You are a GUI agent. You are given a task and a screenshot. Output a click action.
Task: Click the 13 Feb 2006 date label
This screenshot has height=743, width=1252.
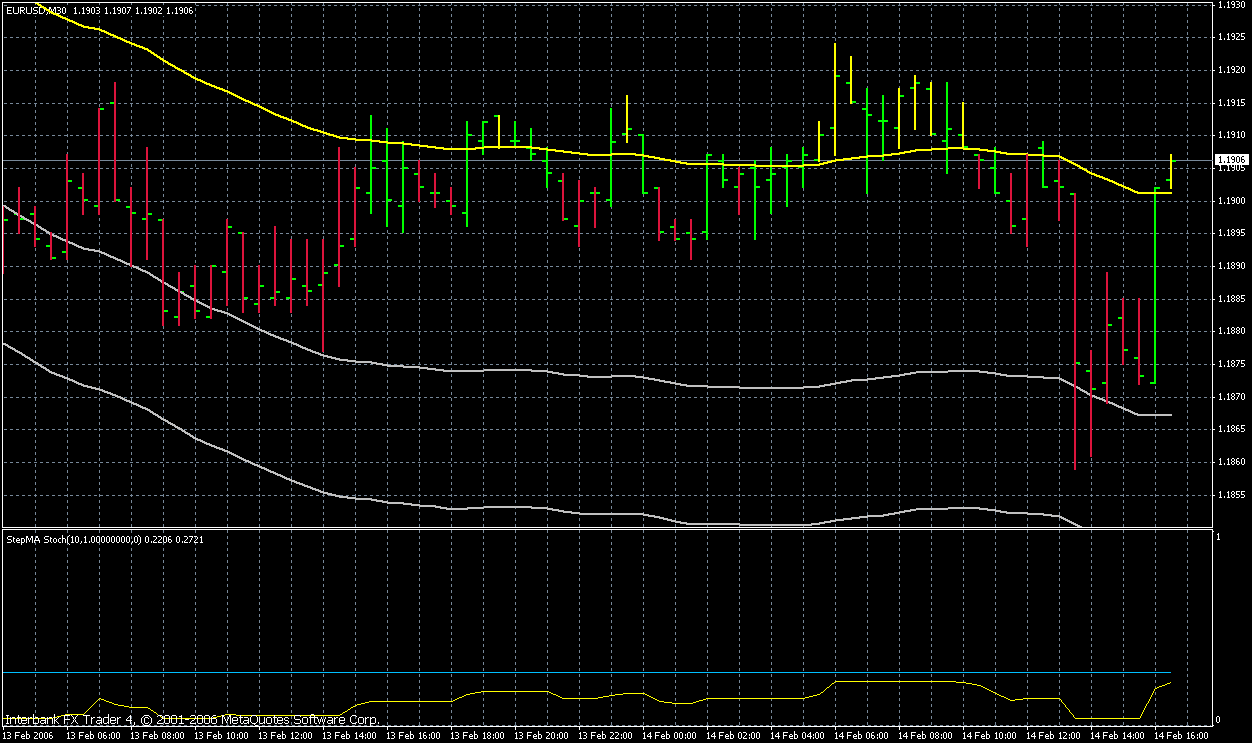[27, 735]
